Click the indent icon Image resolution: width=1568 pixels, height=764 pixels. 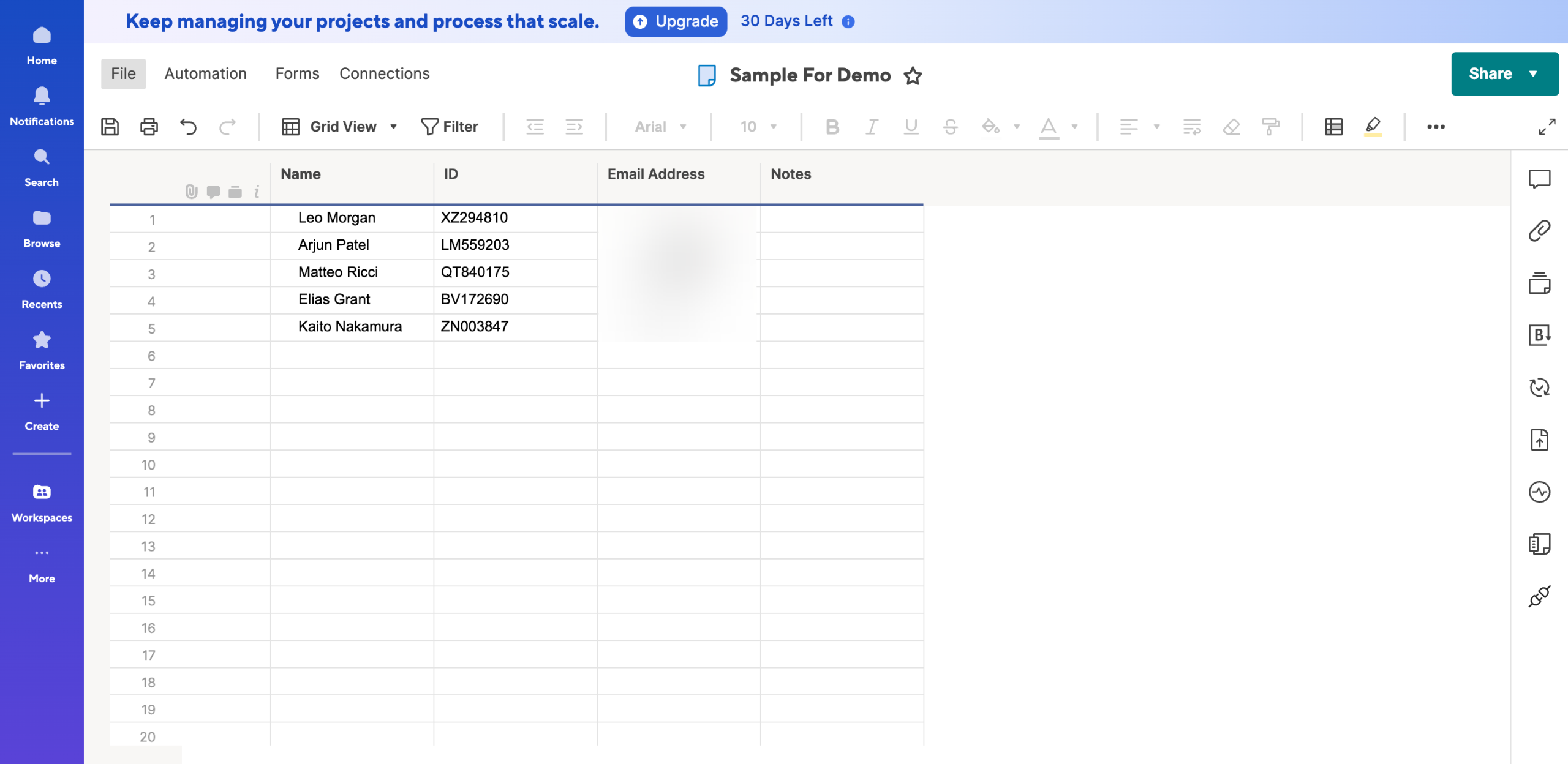coord(574,127)
